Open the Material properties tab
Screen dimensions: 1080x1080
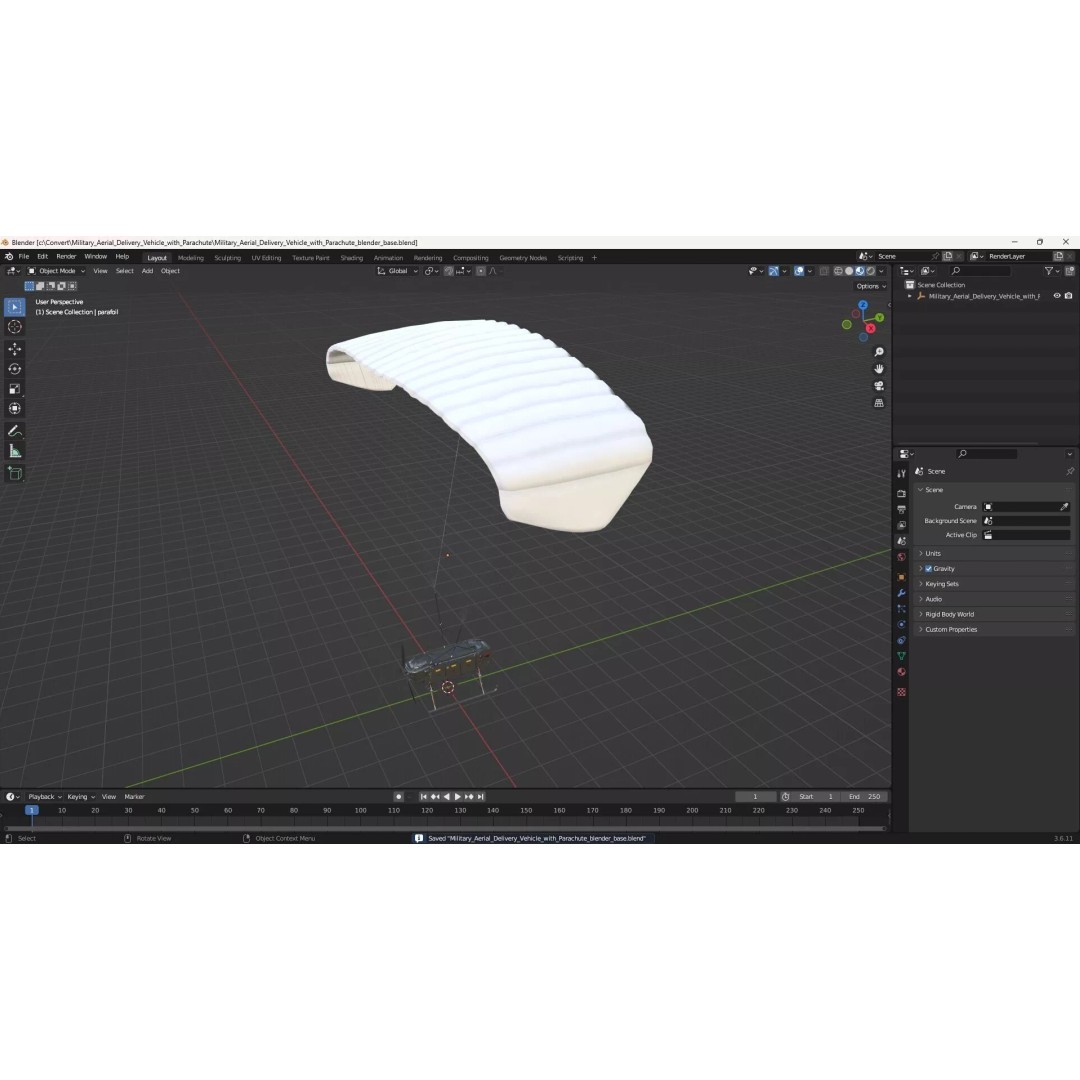pyautogui.click(x=901, y=672)
